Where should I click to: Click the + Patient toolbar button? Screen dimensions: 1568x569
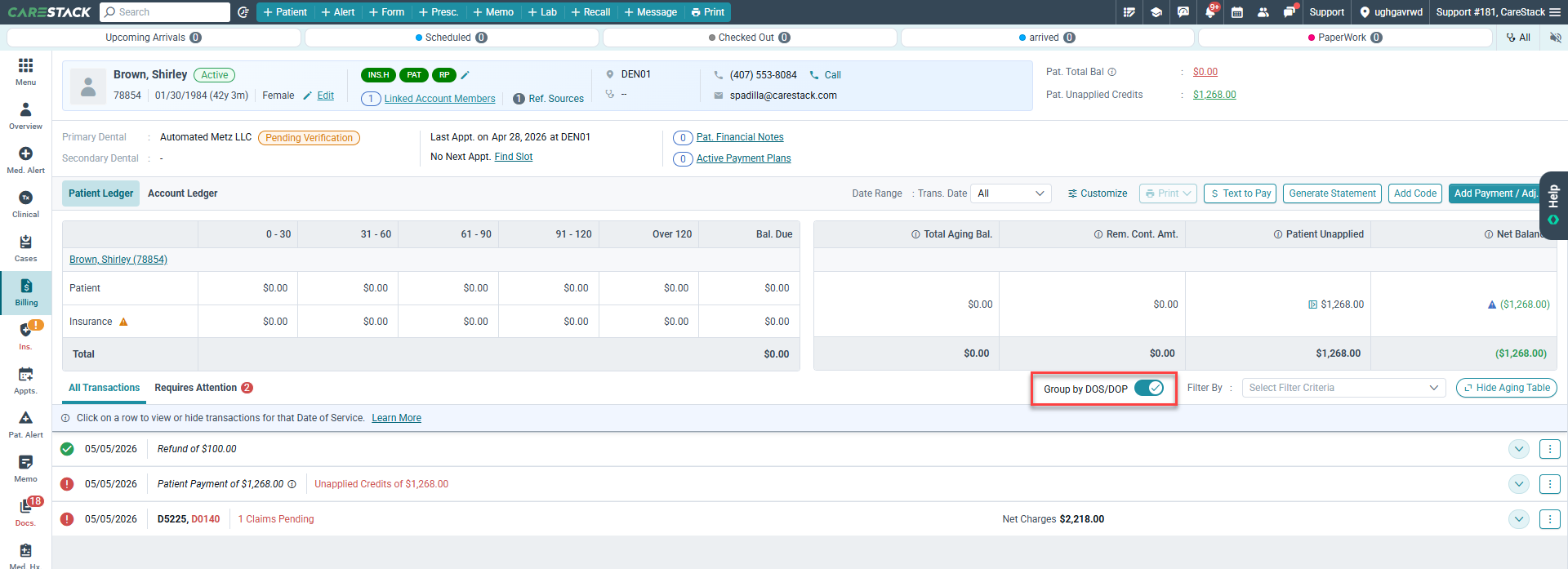coord(285,12)
